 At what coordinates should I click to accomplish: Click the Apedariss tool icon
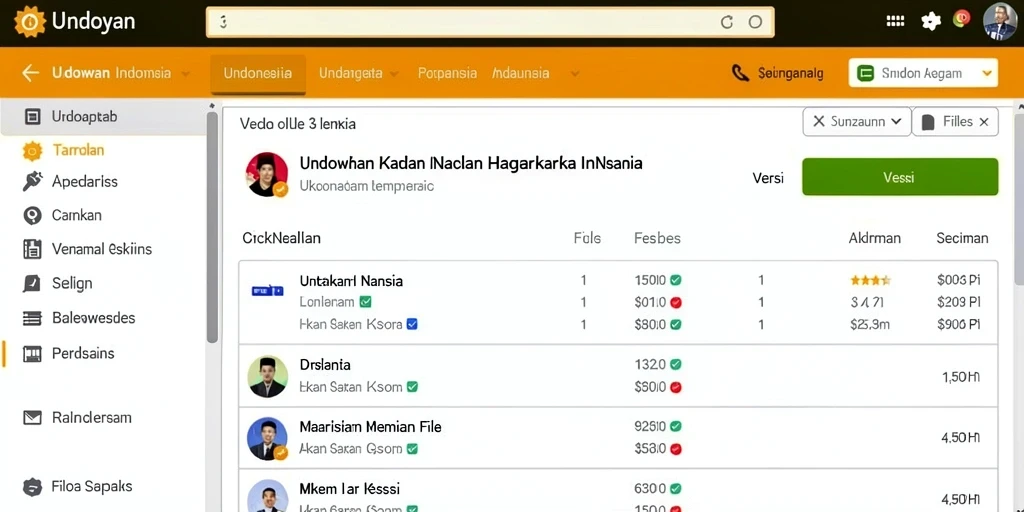32,181
